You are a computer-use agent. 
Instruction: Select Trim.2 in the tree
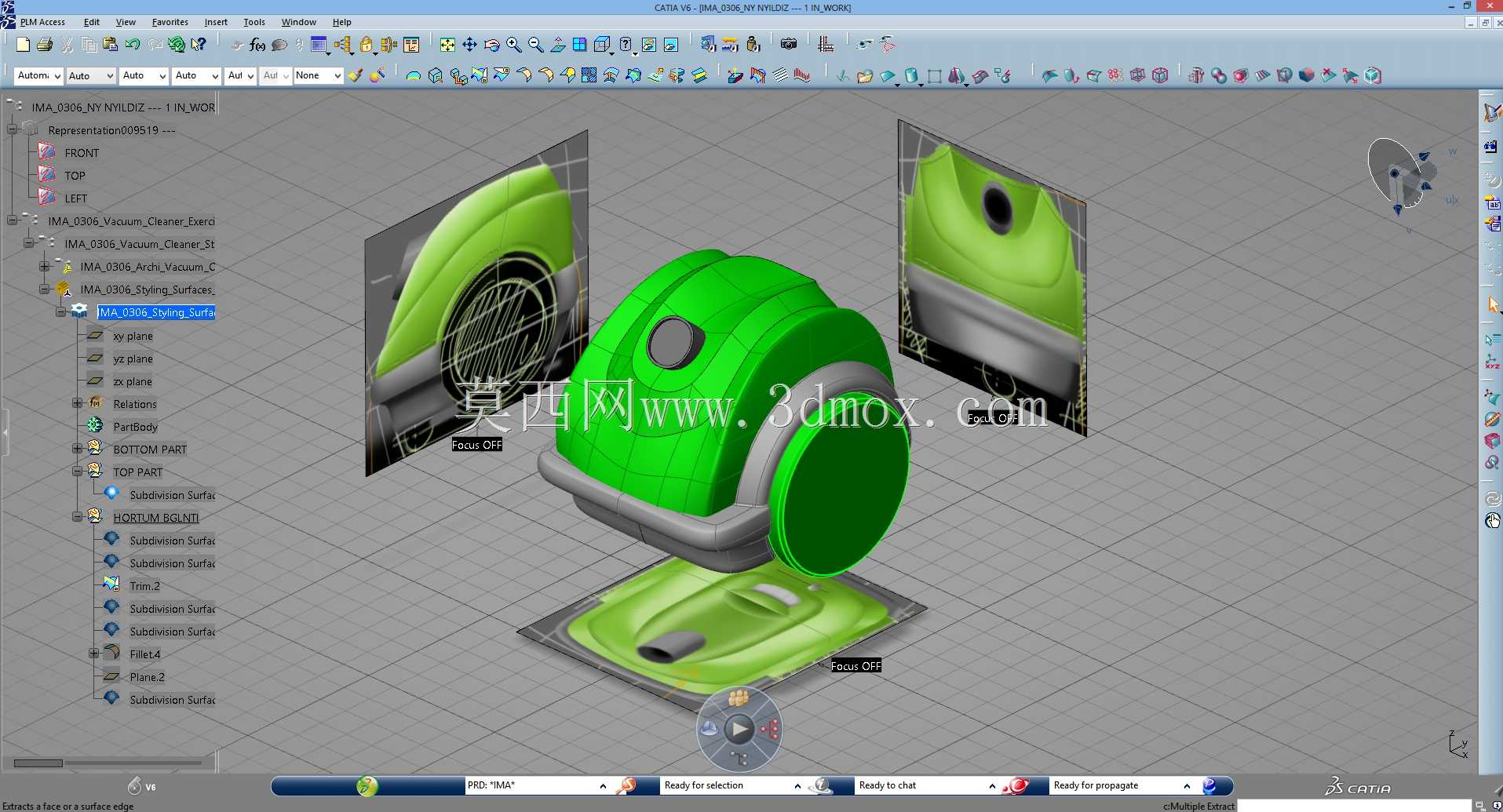pos(144,586)
